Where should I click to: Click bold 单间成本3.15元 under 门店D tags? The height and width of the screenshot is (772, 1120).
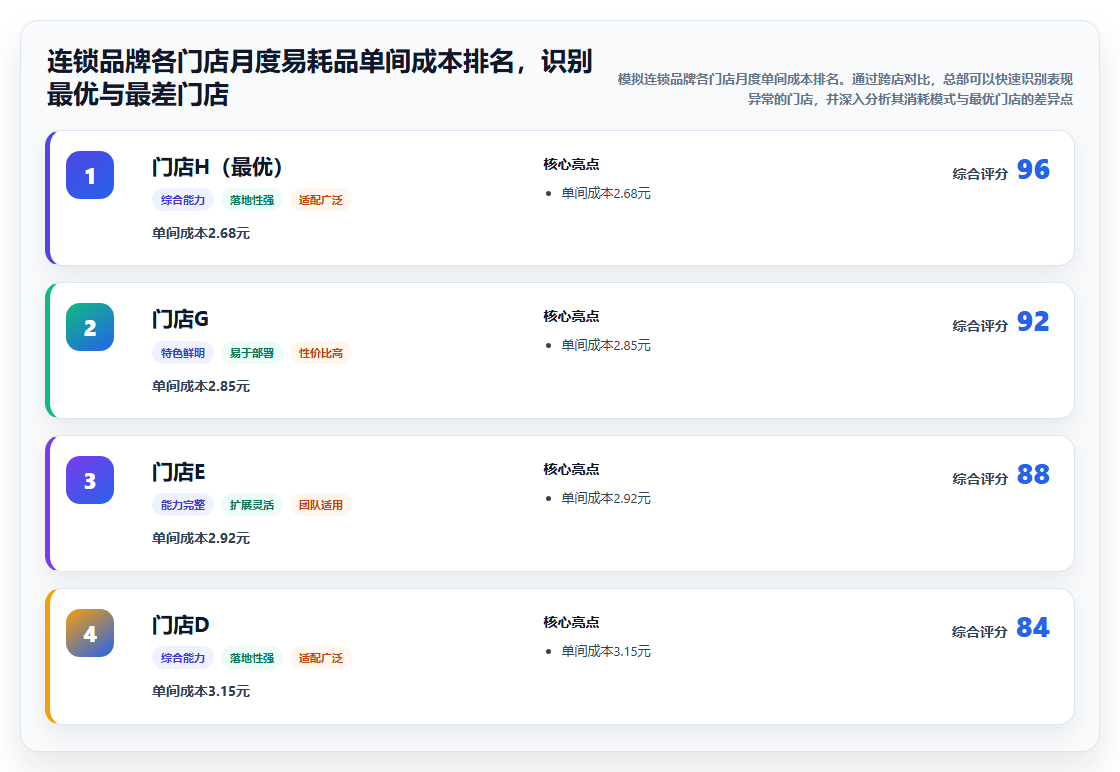(x=201, y=691)
